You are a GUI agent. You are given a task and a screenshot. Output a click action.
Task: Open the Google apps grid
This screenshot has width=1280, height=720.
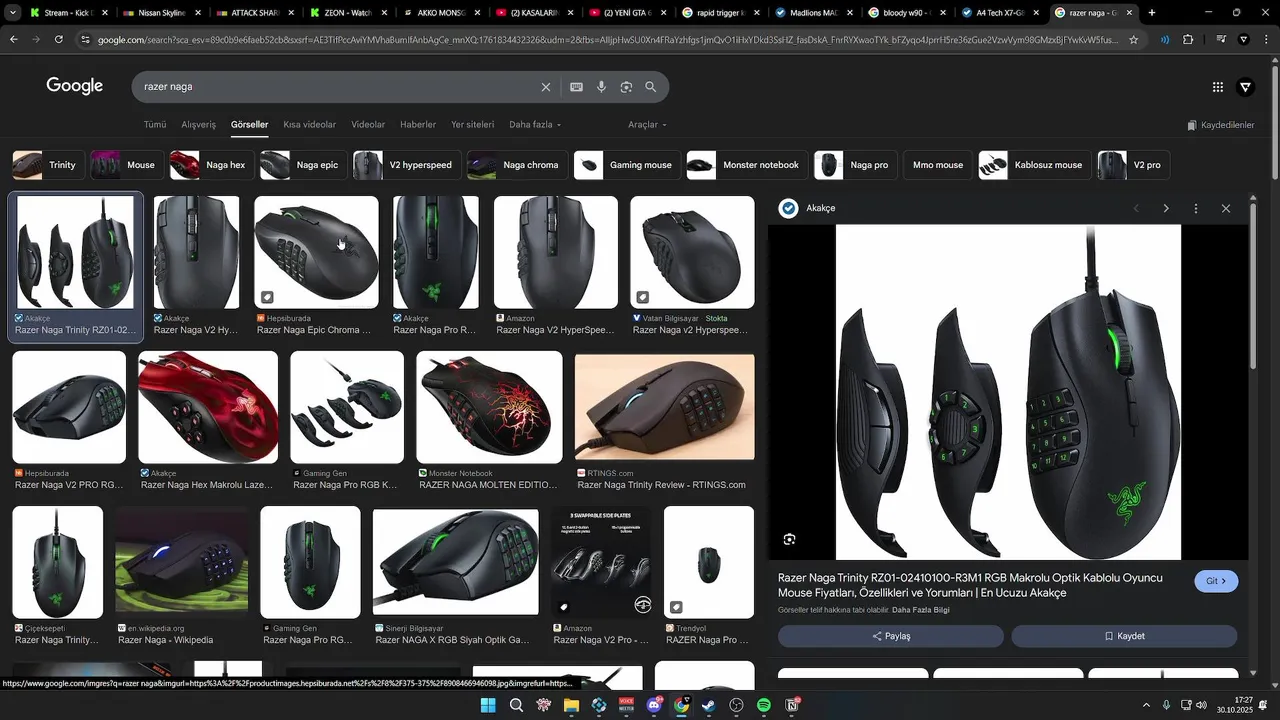click(x=1218, y=87)
